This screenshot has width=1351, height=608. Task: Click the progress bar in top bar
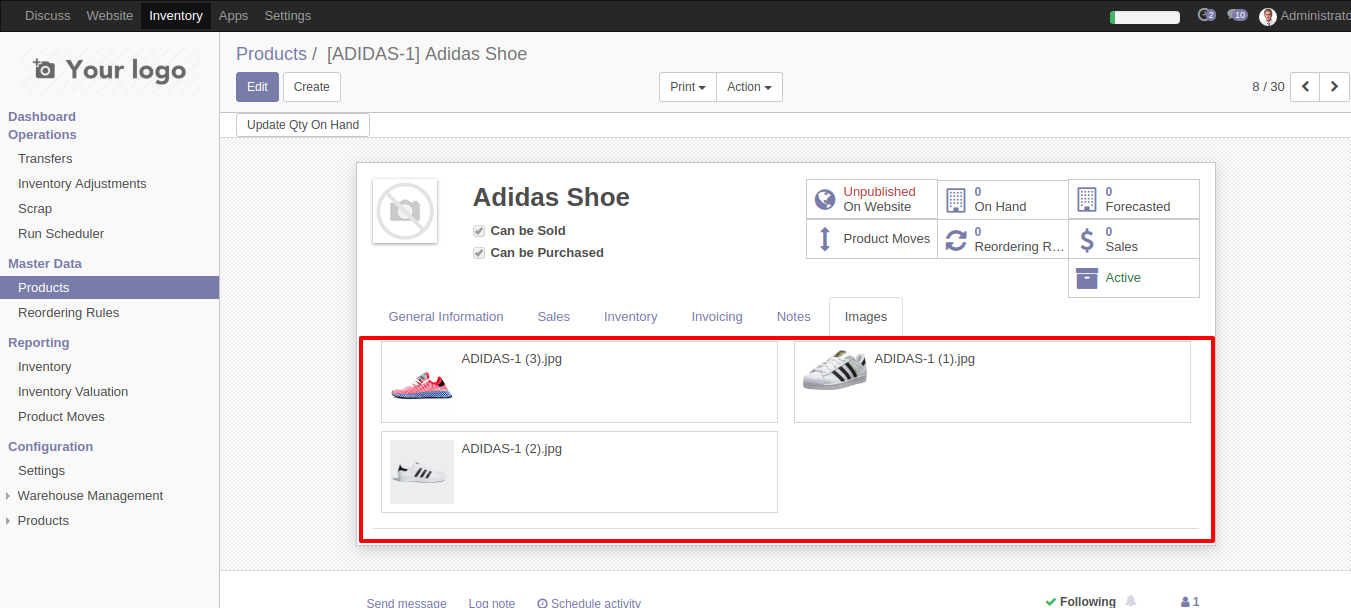pos(1145,17)
